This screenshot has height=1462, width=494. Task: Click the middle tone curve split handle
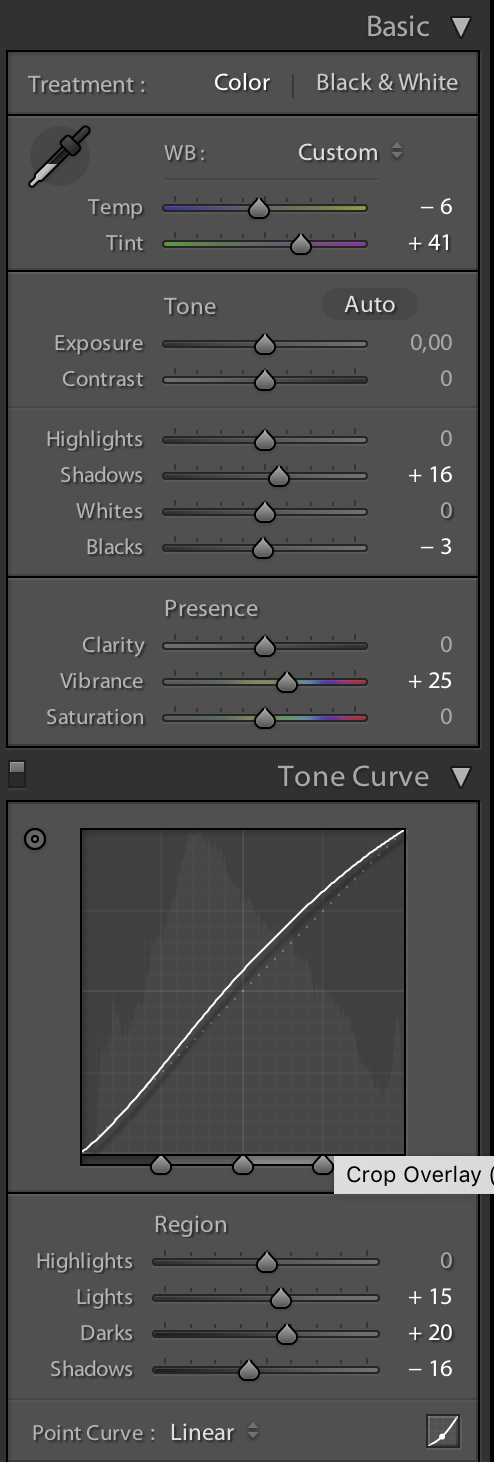(243, 1164)
